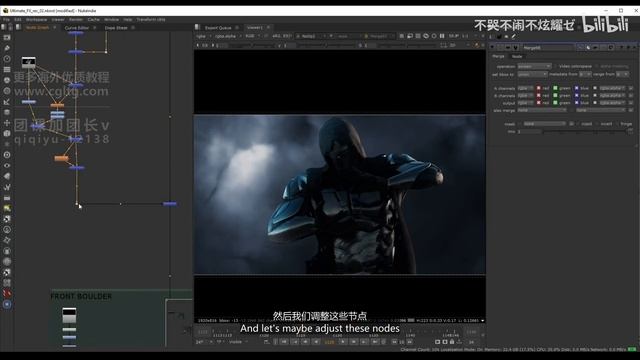Toggle output blue checkbox

coord(576,103)
